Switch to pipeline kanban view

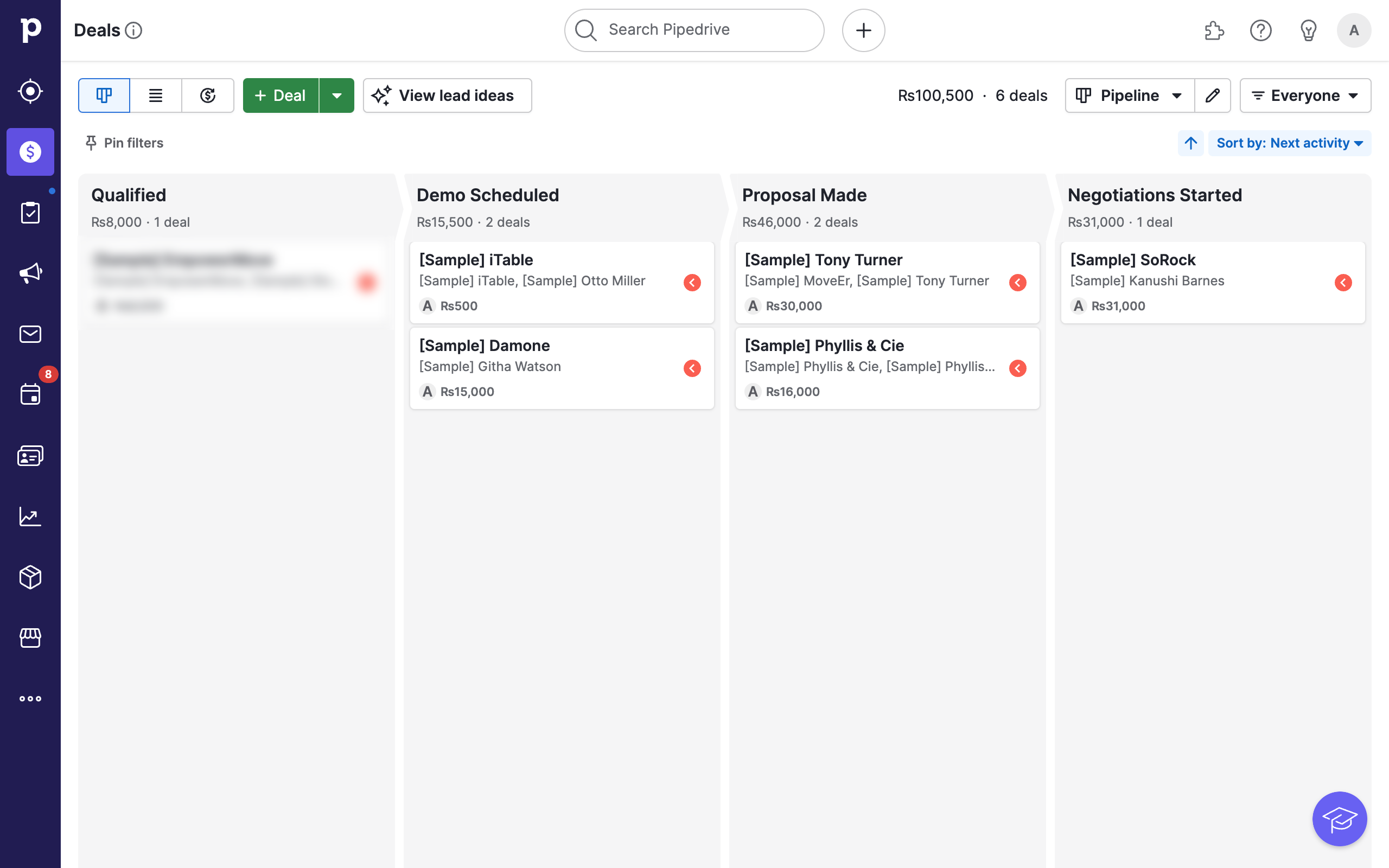(104, 95)
